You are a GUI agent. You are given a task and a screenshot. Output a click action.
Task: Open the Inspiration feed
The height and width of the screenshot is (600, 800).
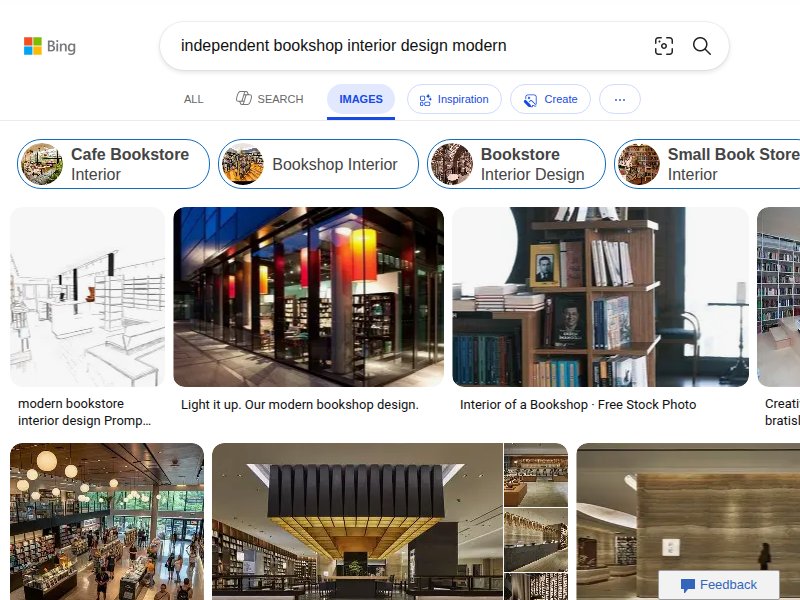pyautogui.click(x=454, y=99)
